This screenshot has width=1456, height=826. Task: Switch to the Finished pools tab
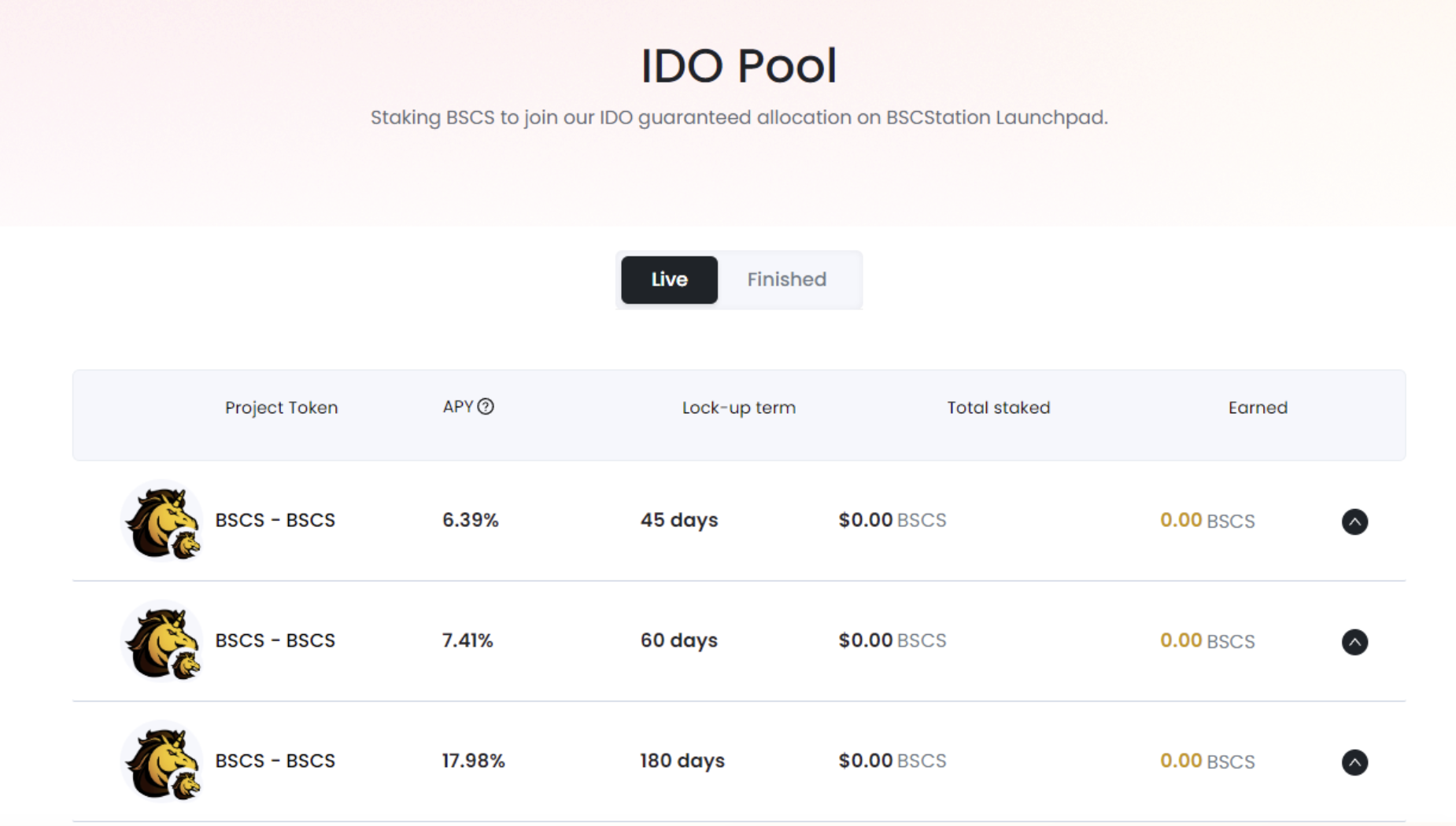pyautogui.click(x=787, y=279)
